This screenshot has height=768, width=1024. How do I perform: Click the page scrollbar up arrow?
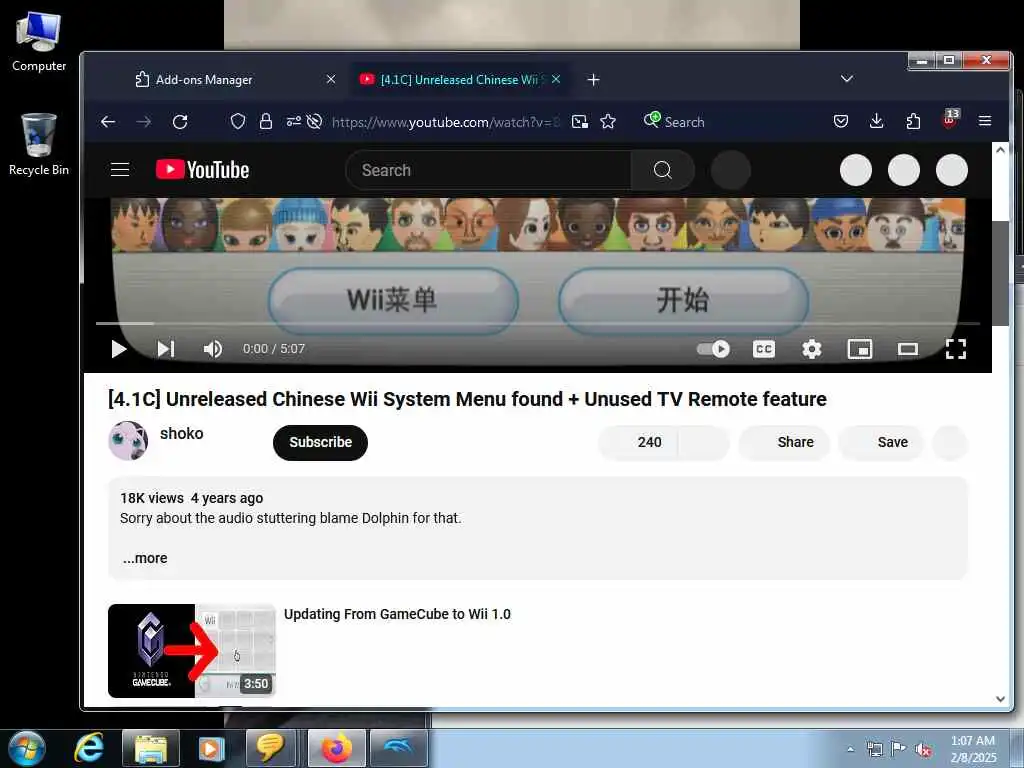1000,150
